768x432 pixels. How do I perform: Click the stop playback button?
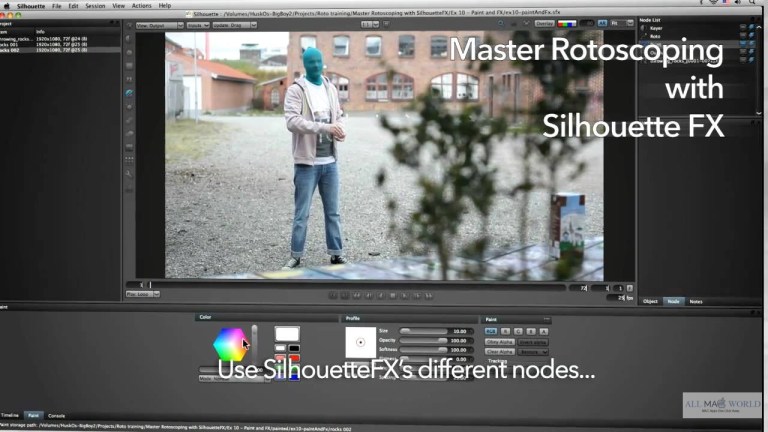click(392, 296)
